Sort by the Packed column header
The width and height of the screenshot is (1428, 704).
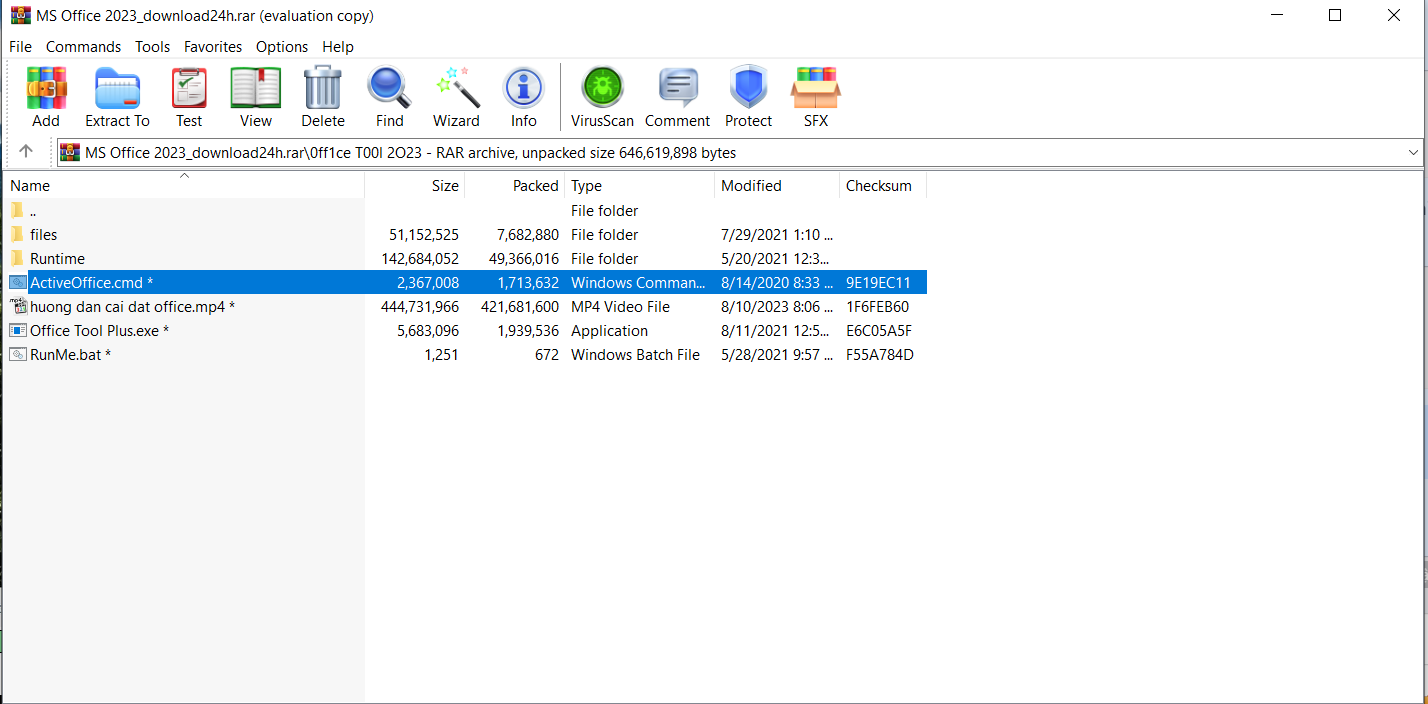515,185
